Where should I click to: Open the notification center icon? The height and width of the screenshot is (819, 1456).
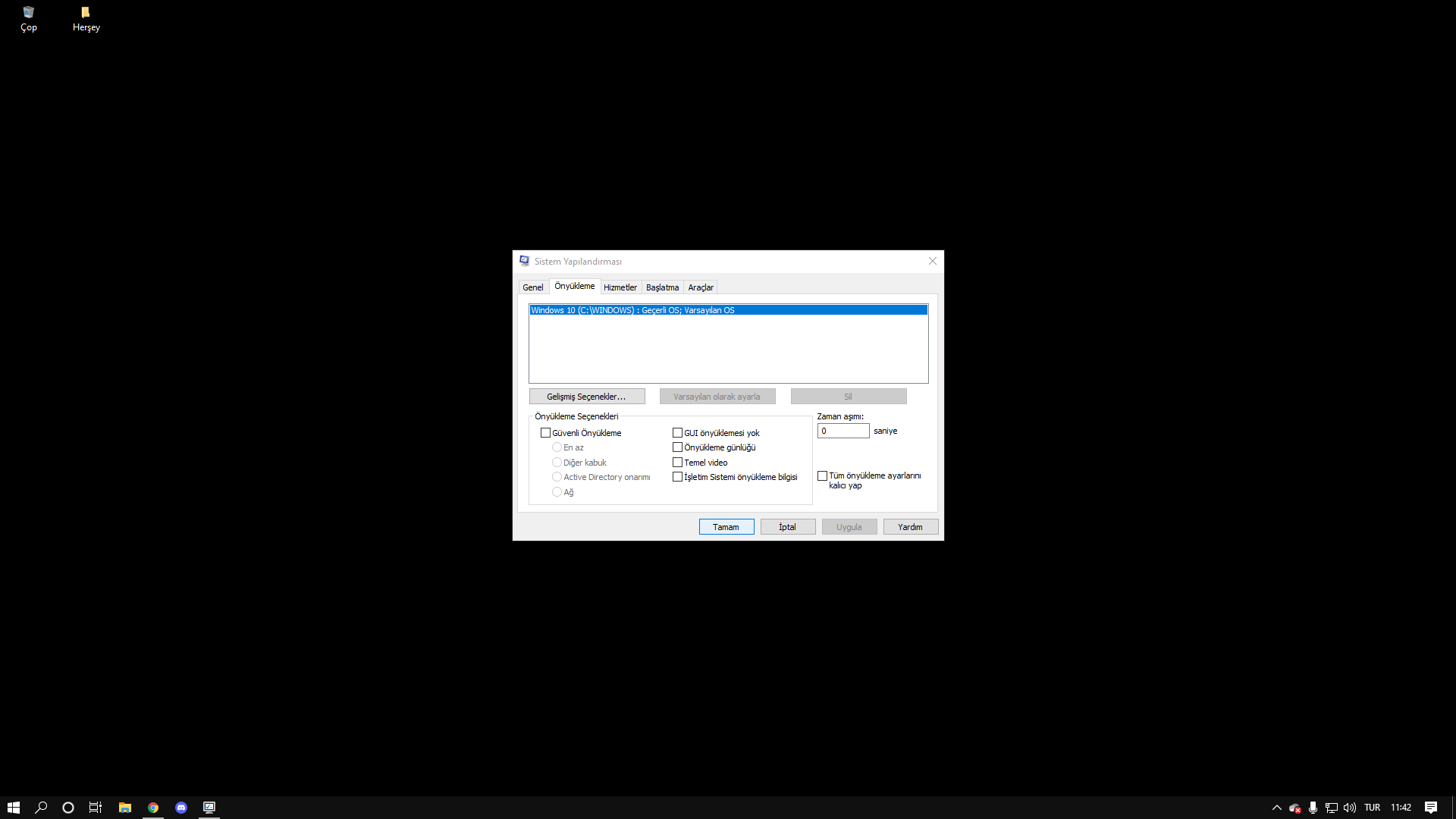click(1430, 808)
